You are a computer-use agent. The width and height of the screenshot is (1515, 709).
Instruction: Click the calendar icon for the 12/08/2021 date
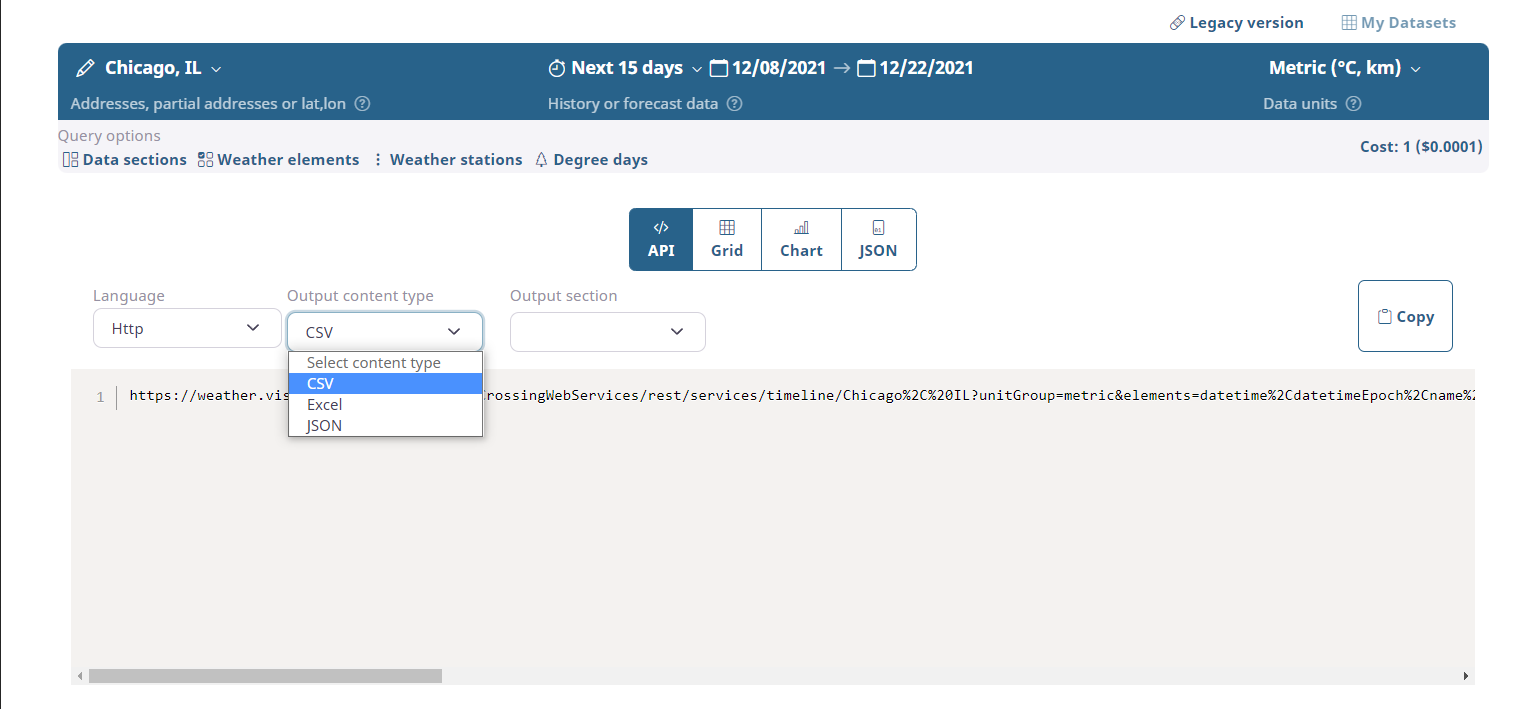click(718, 67)
